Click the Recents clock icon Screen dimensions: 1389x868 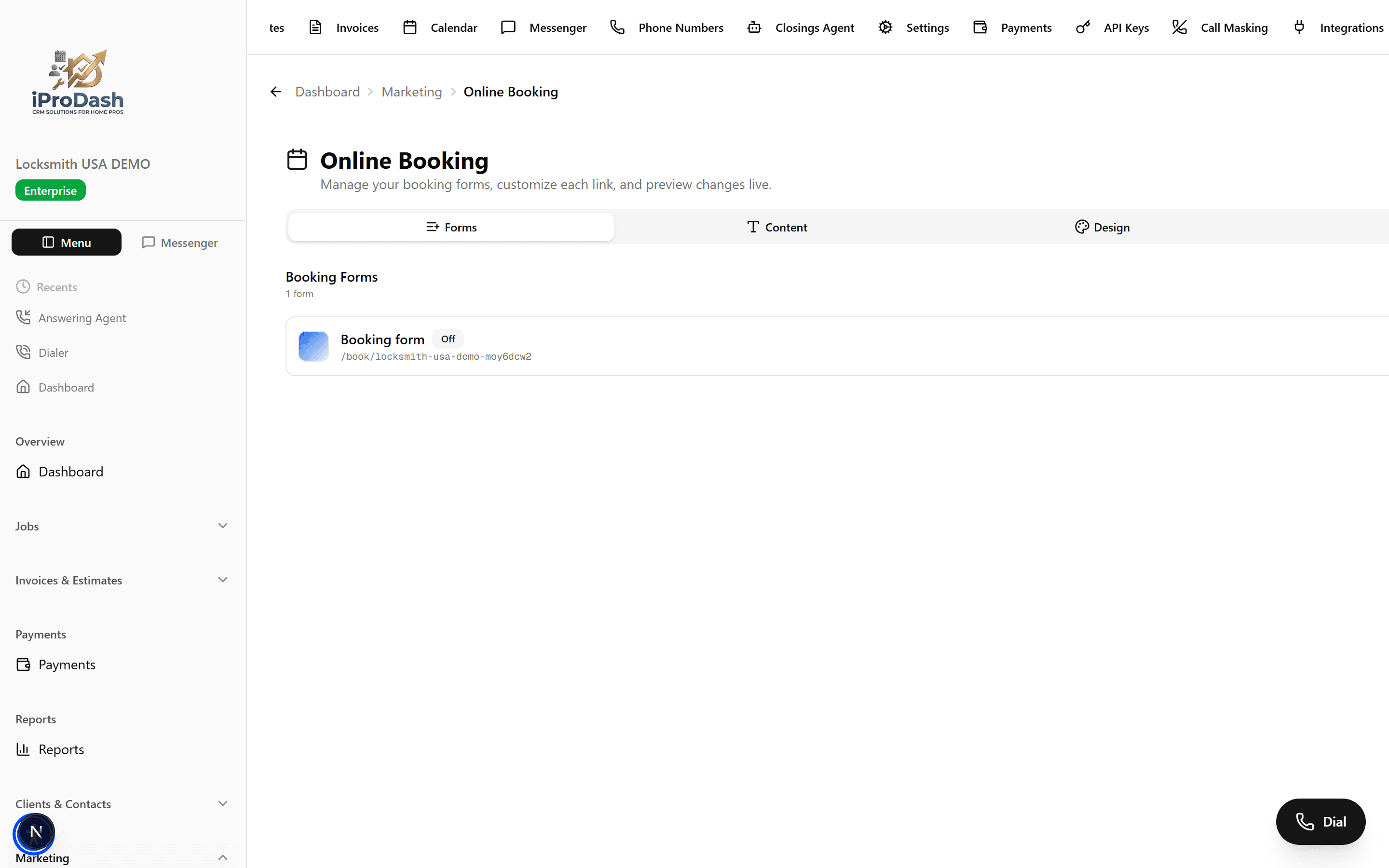(23, 286)
